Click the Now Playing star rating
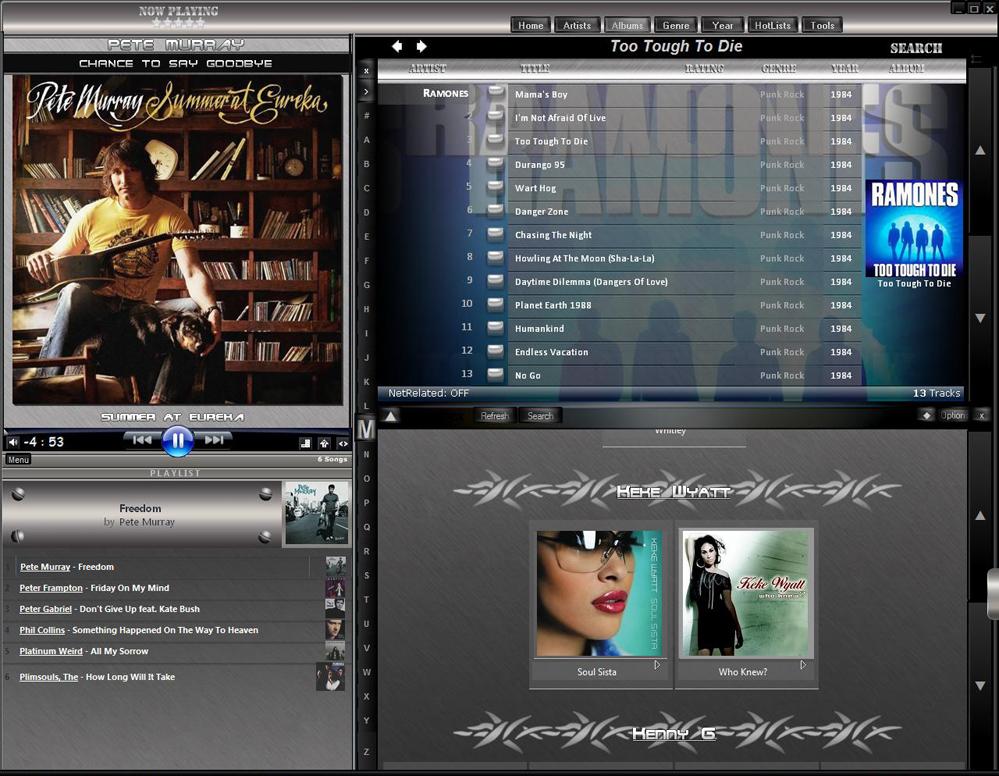 pyautogui.click(x=178, y=23)
